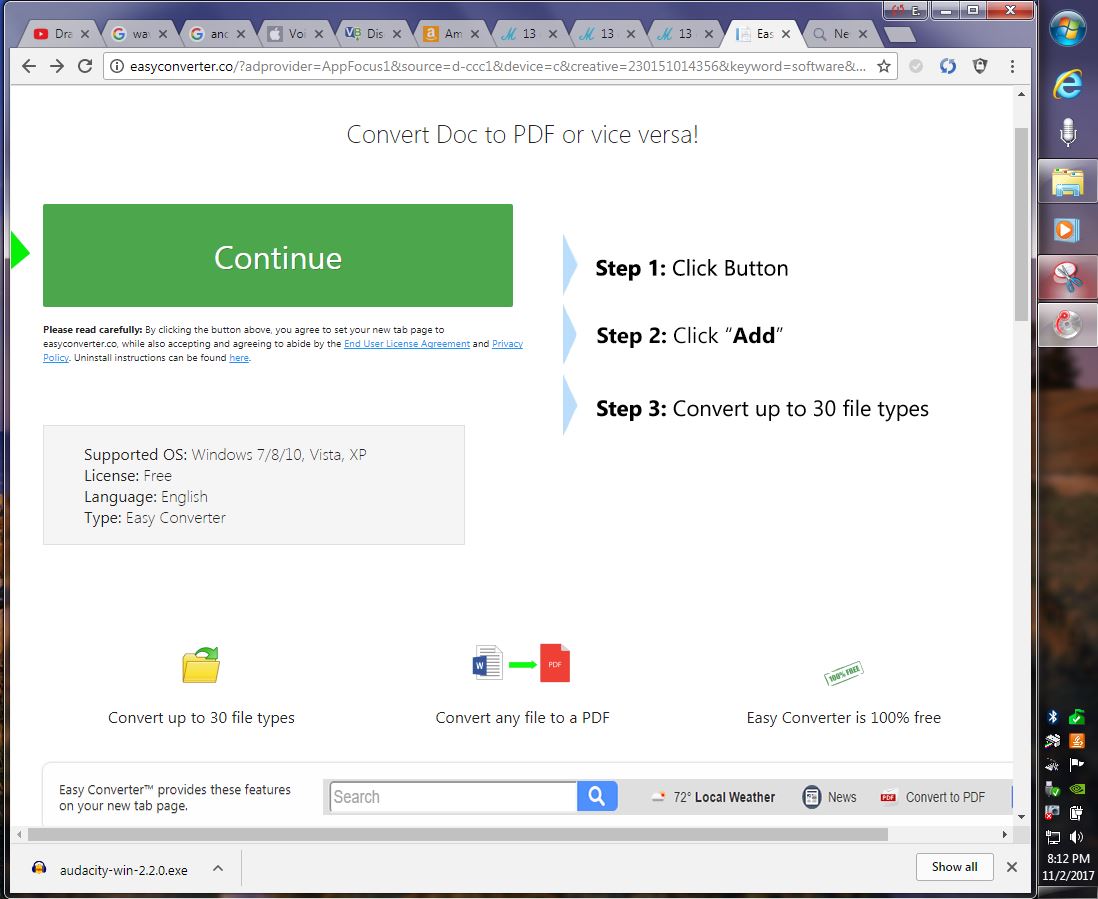Open the Windows Start orb

(x=1067, y=29)
